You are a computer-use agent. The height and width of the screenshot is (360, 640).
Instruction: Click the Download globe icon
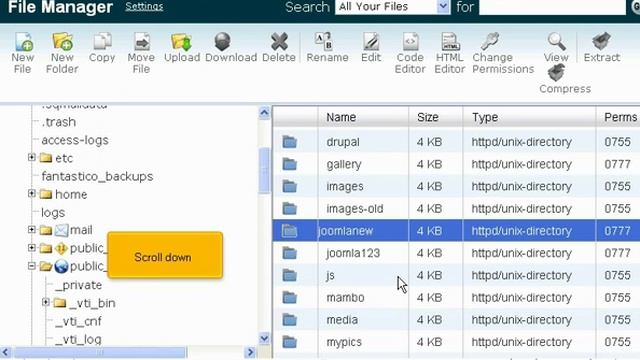coord(222,42)
